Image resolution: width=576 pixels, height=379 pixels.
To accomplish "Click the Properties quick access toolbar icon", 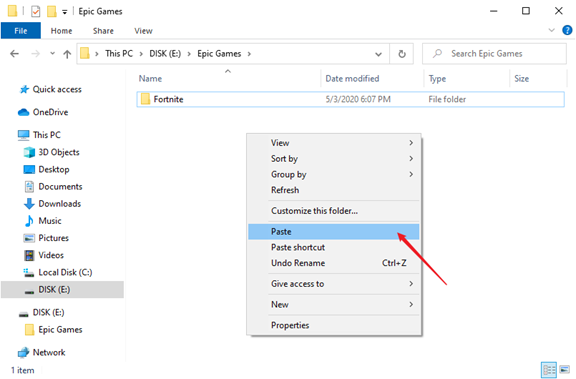I will coord(35,11).
